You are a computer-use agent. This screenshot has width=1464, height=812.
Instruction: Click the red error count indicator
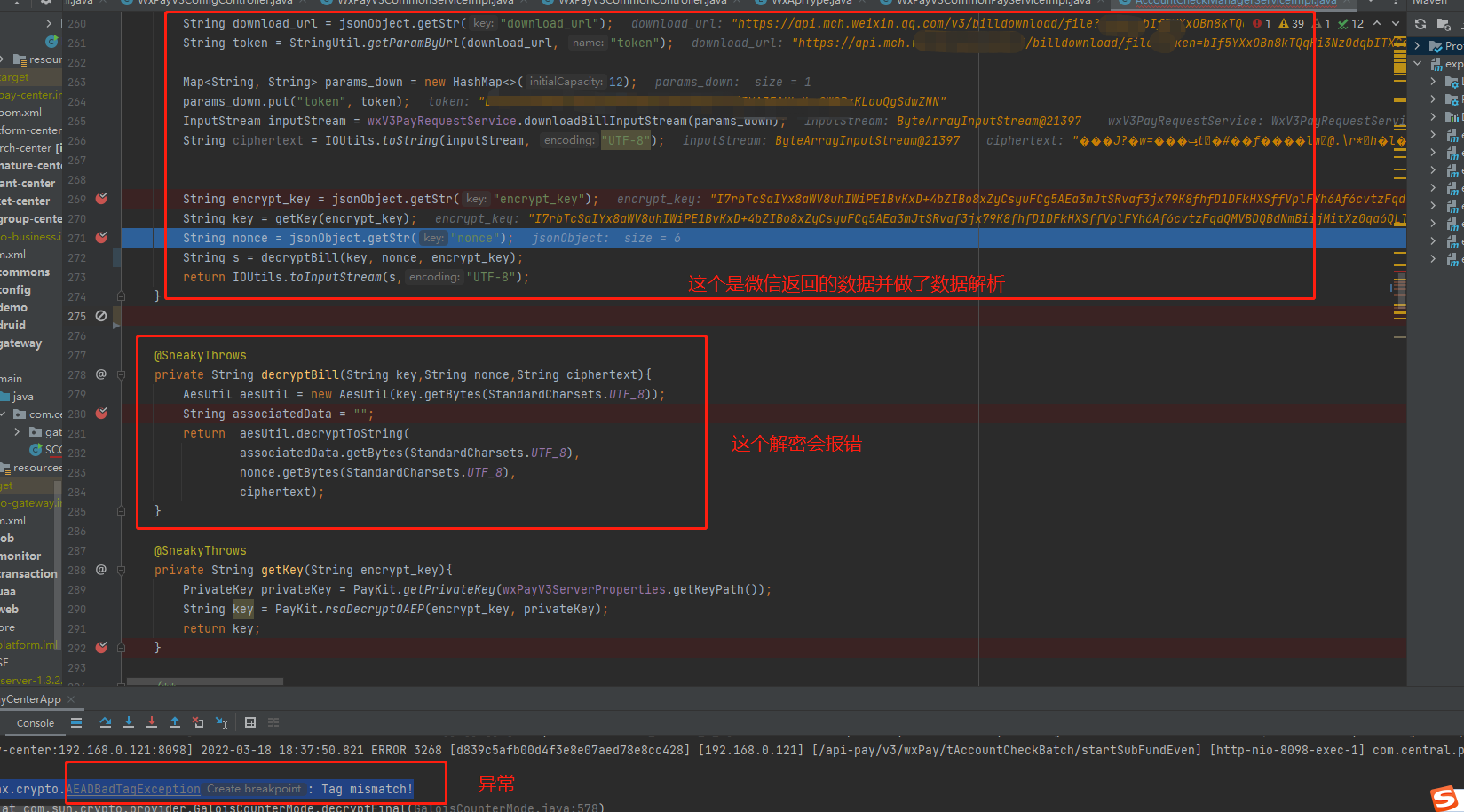click(x=1262, y=24)
